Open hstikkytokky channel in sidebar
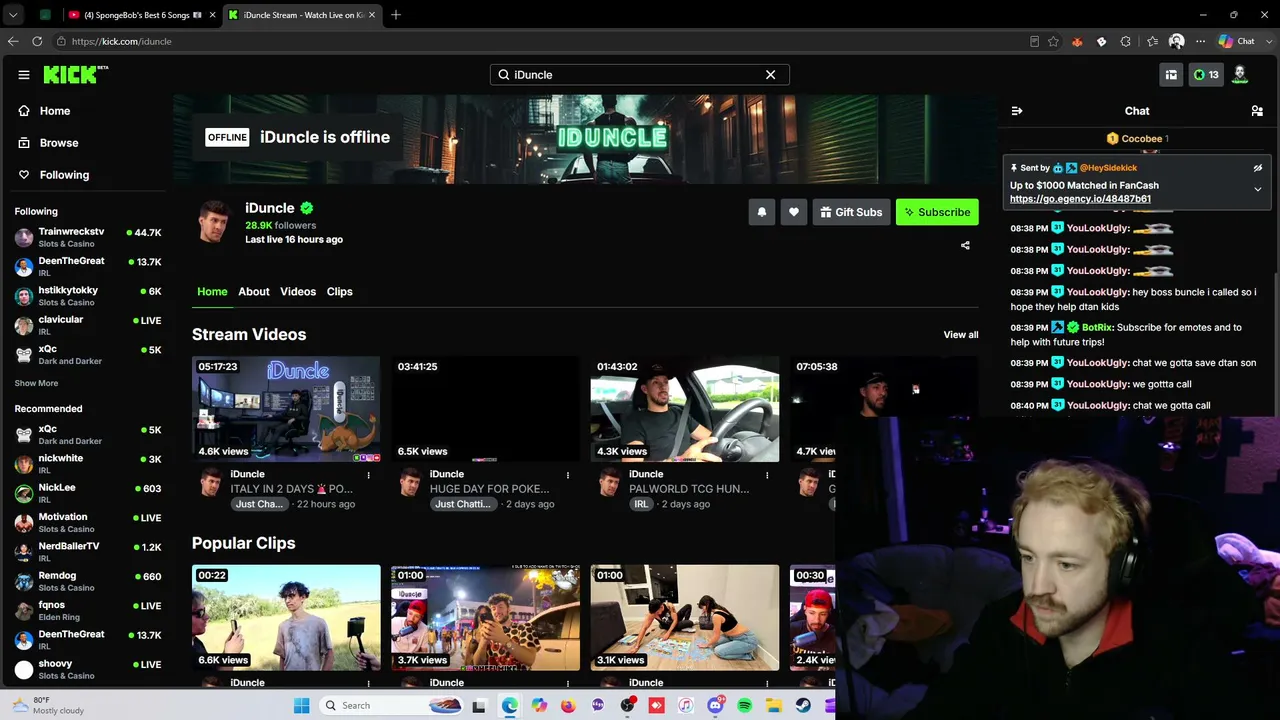This screenshot has height=720, width=1280. pyautogui.click(x=86, y=296)
